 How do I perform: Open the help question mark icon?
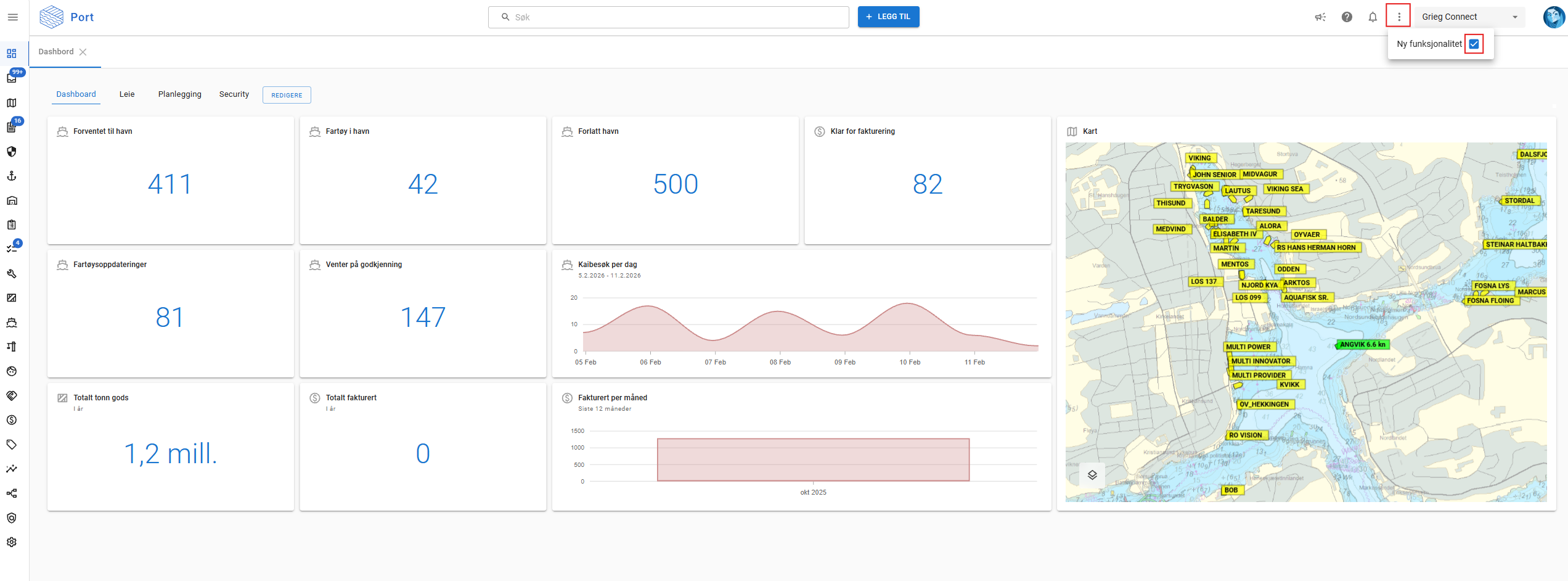1347,17
